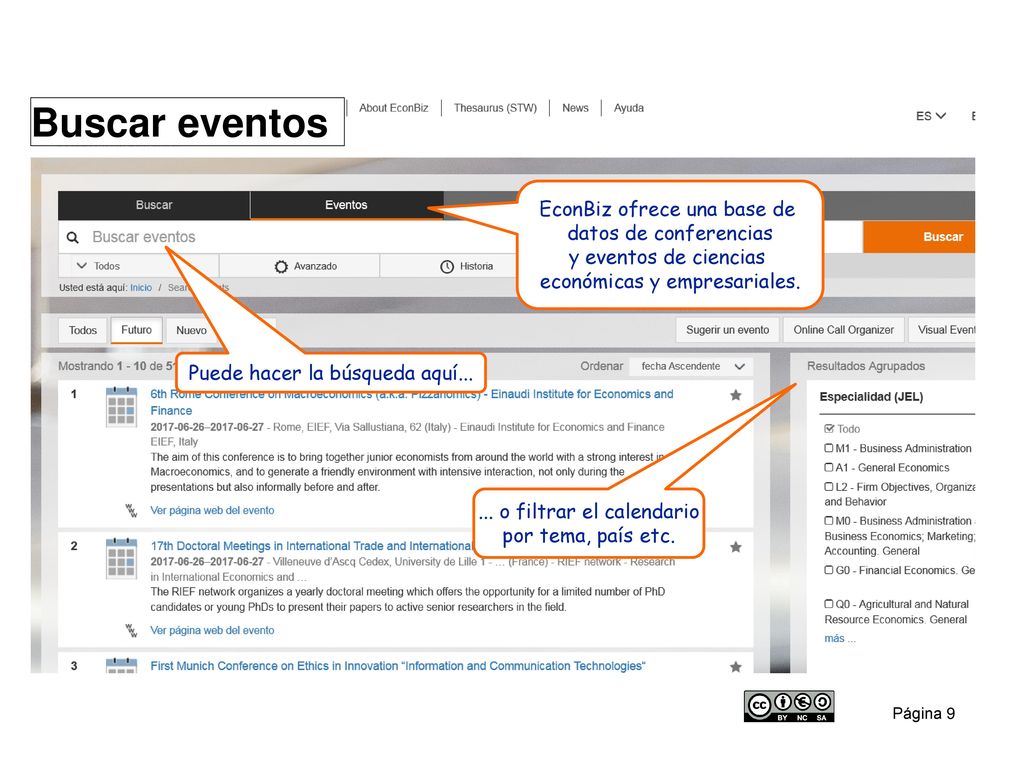Star the 6th Rome Conference event
Image resolution: width=1024 pixels, height=768 pixels.
point(735,395)
